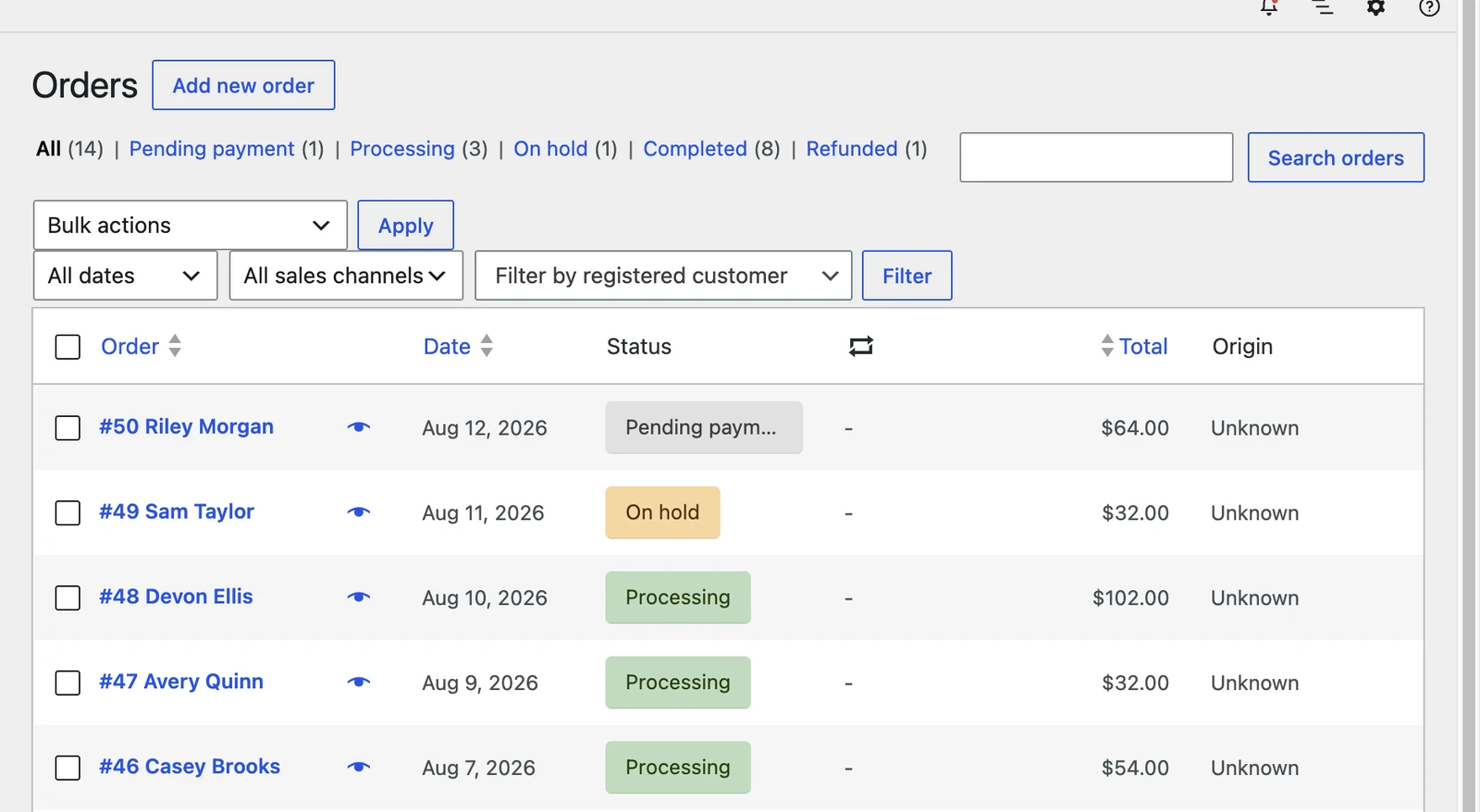Preview order #47 Avery Quinn eye icon
The image size is (1480, 812).
359,683
